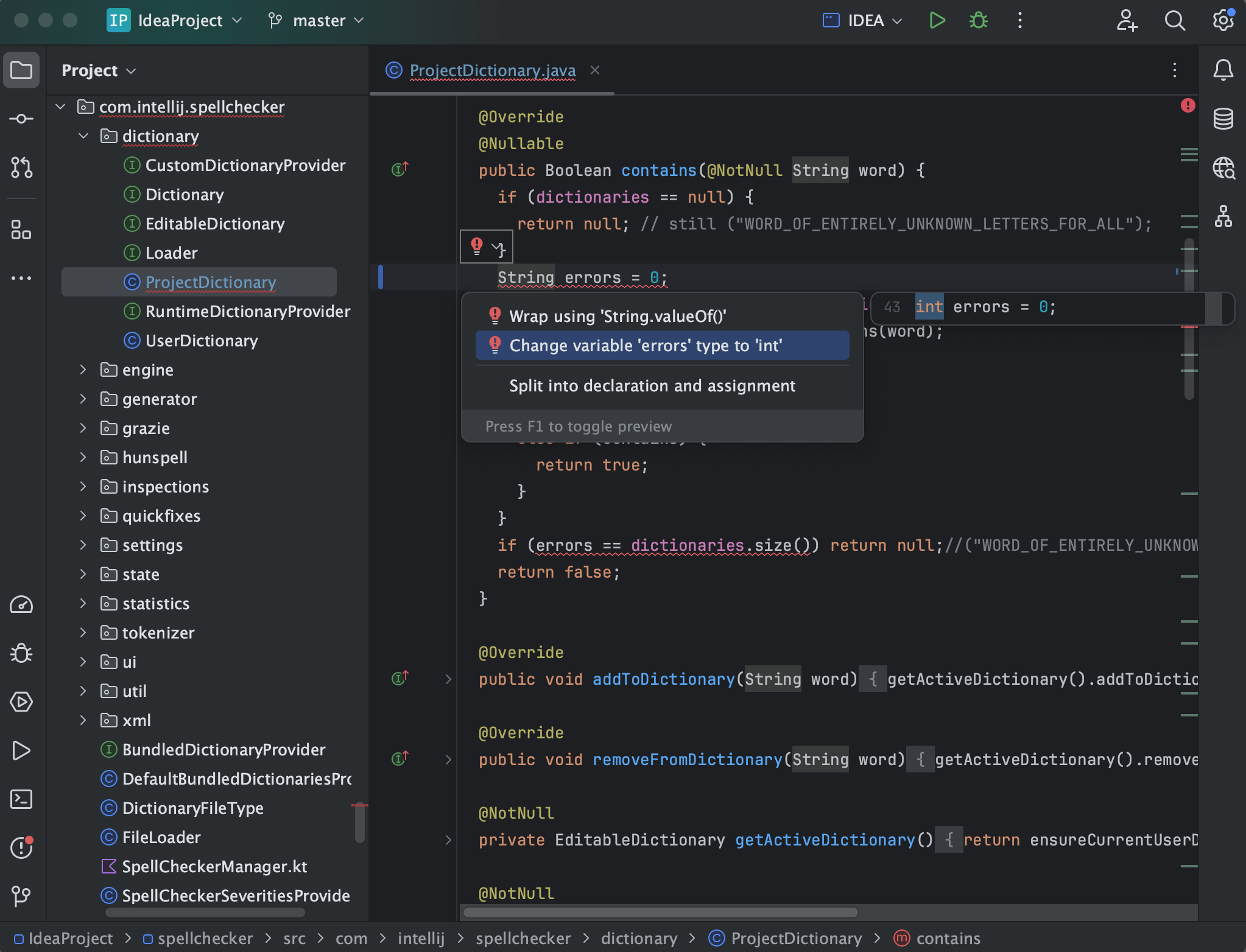Viewport: 1246px width, 952px height.
Task: Open the IDEA run configuration dropdown
Action: [861, 20]
